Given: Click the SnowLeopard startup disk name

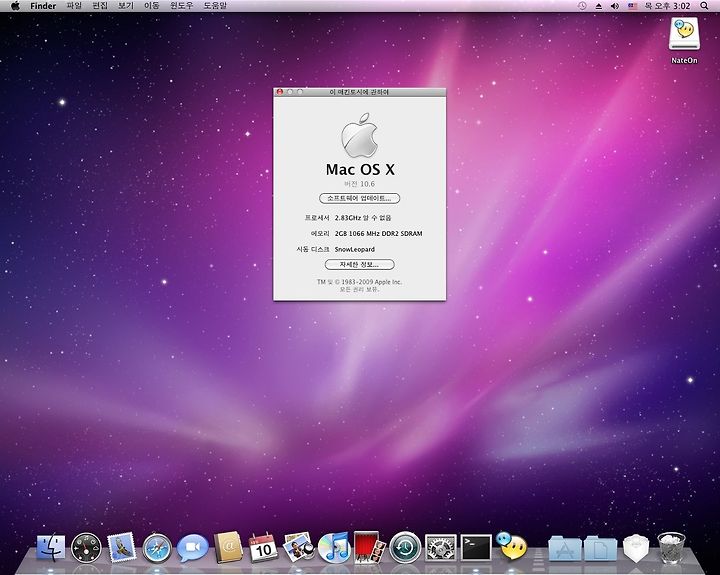Looking at the screenshot, I should [x=354, y=249].
